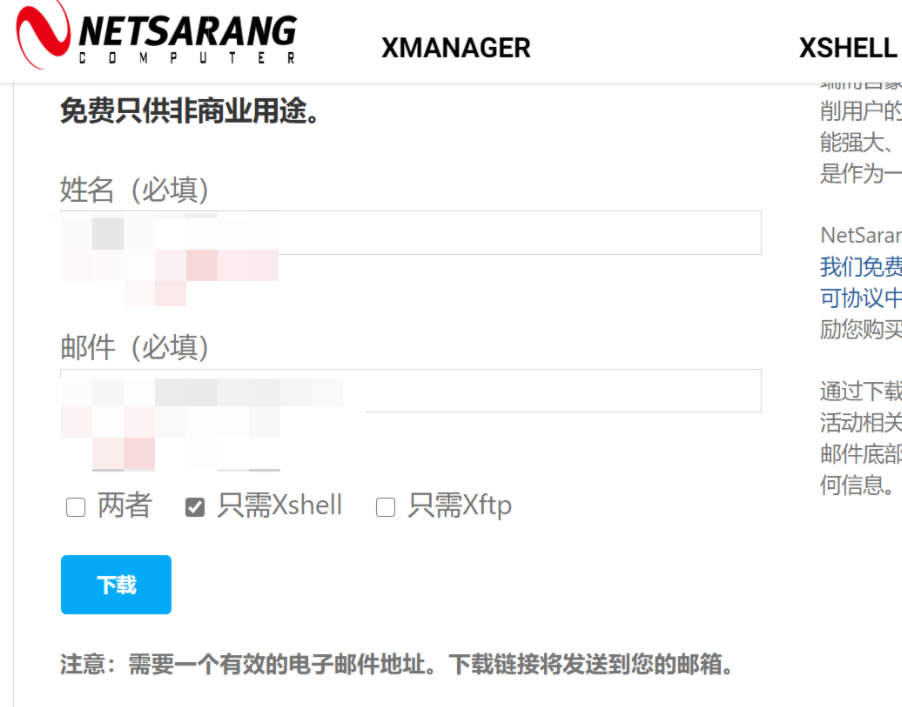The image size is (902, 707).
Task: Enable the 只需Xftp checkbox
Action: point(385,508)
